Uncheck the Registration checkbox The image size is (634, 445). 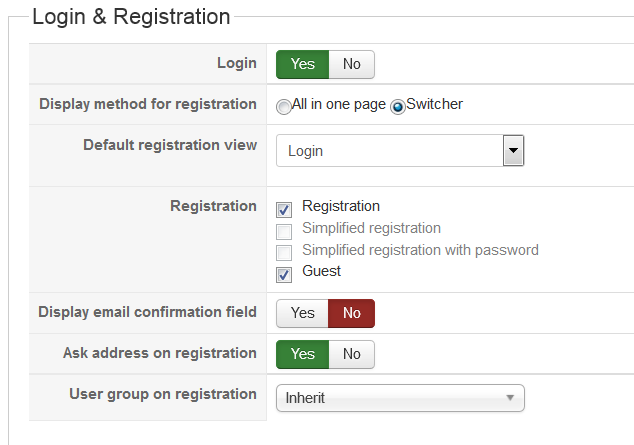(284, 209)
